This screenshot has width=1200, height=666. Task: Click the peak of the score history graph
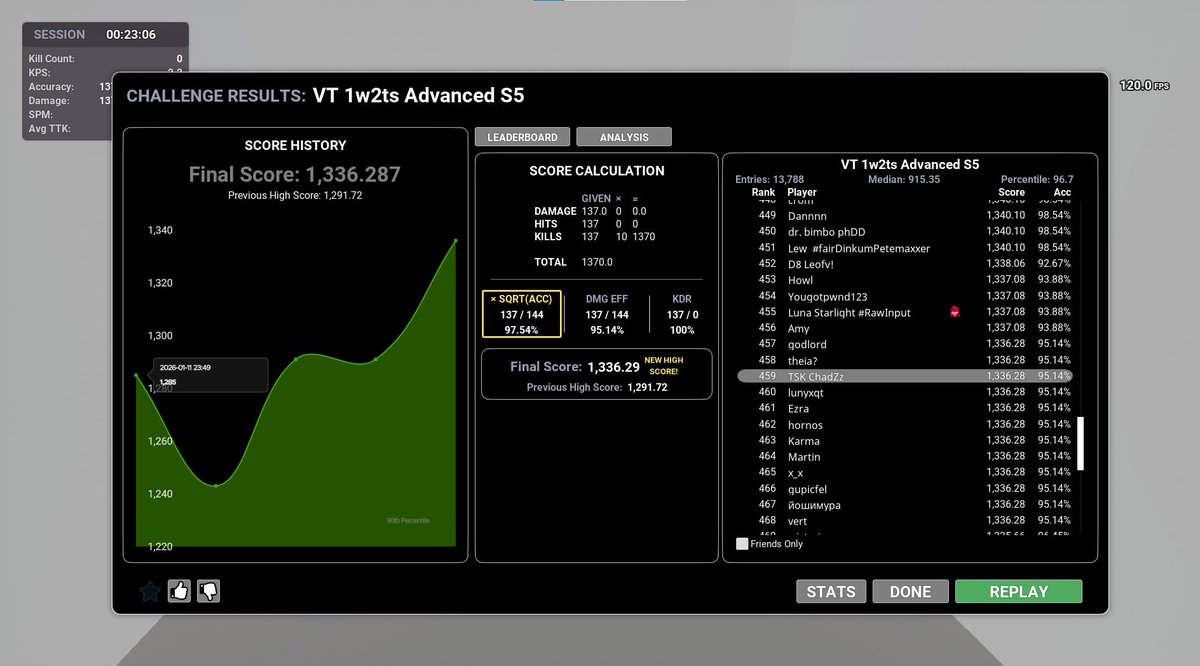[x=455, y=240]
